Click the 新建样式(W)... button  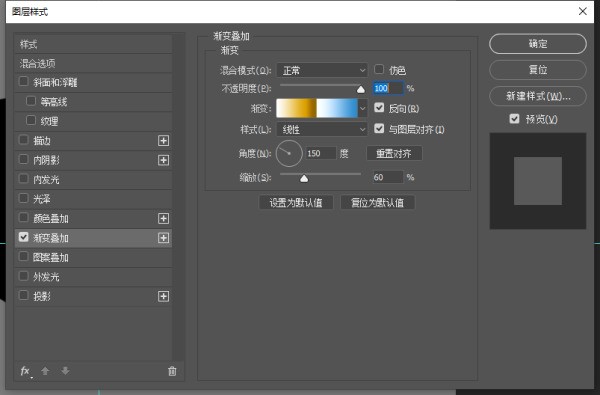(x=538, y=96)
